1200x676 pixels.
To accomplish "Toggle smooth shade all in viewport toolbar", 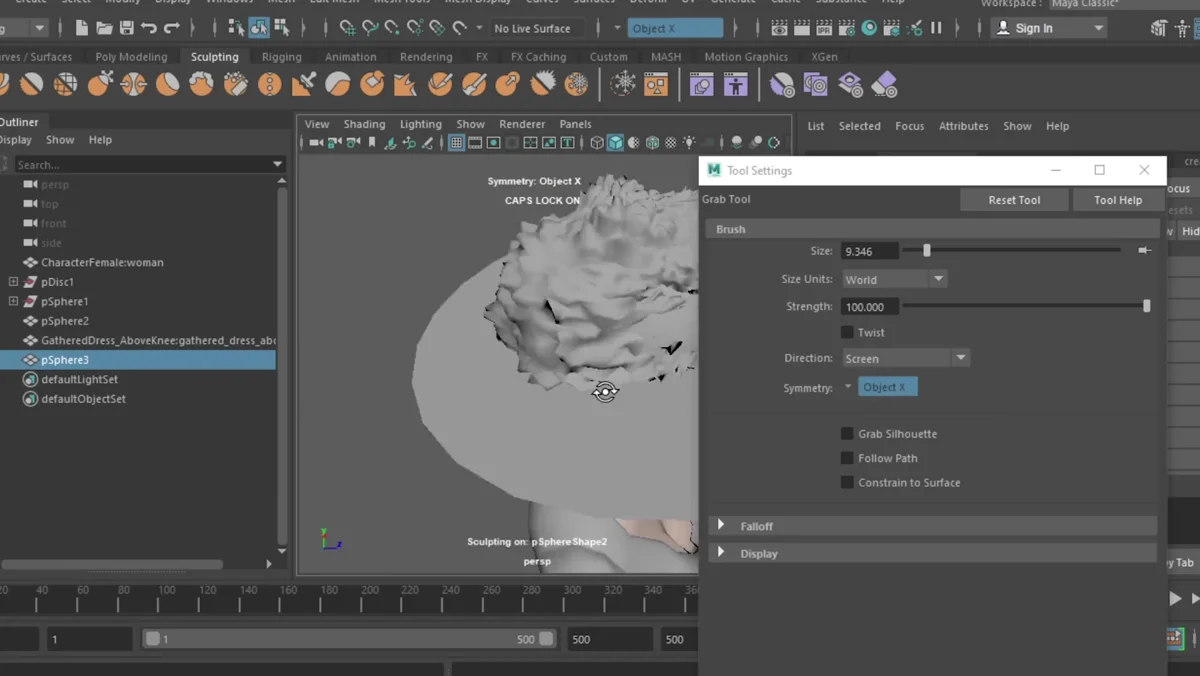I will tap(615, 143).
